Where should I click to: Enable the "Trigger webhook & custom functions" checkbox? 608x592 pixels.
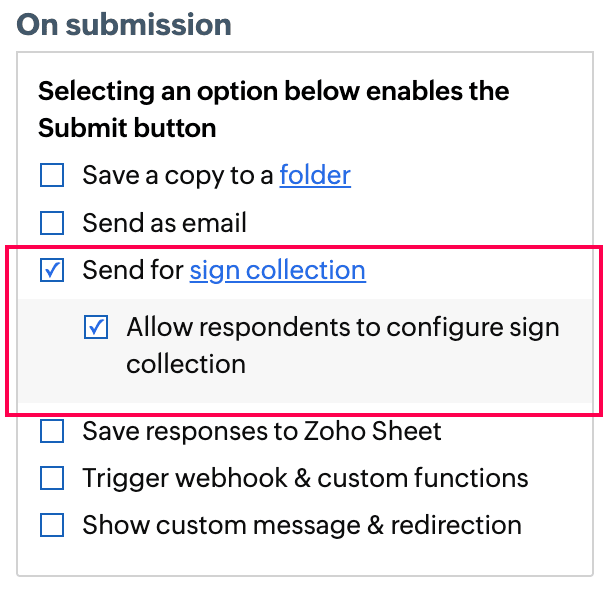click(x=52, y=478)
